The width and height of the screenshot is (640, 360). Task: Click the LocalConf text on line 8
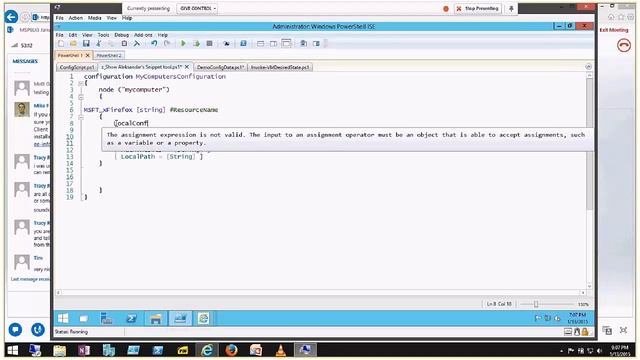[x=131, y=123]
